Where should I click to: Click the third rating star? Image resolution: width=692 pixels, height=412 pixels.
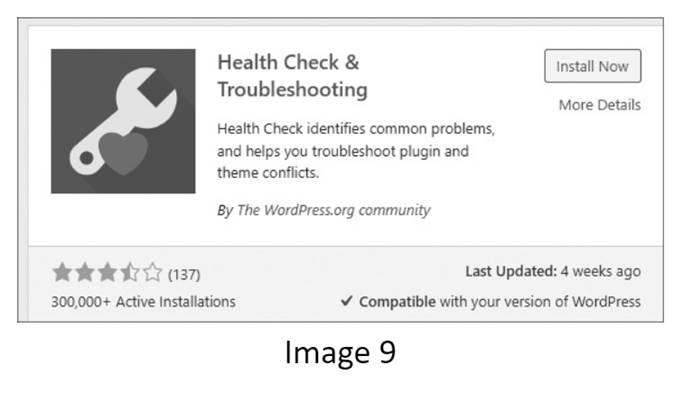[107, 272]
